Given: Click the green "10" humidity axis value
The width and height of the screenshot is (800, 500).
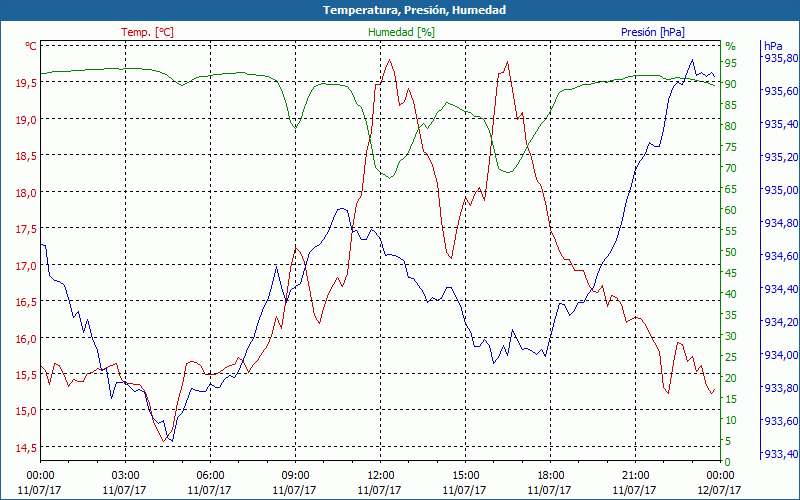Looking at the screenshot, I should pyautogui.click(x=731, y=419).
